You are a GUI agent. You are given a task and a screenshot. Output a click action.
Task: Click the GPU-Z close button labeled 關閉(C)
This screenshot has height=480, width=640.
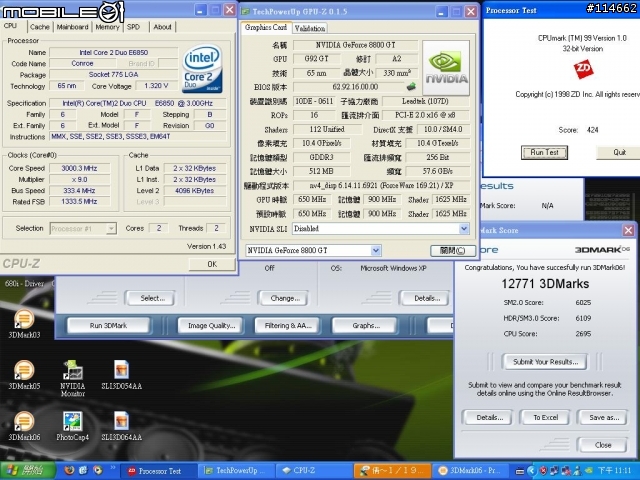[452, 250]
